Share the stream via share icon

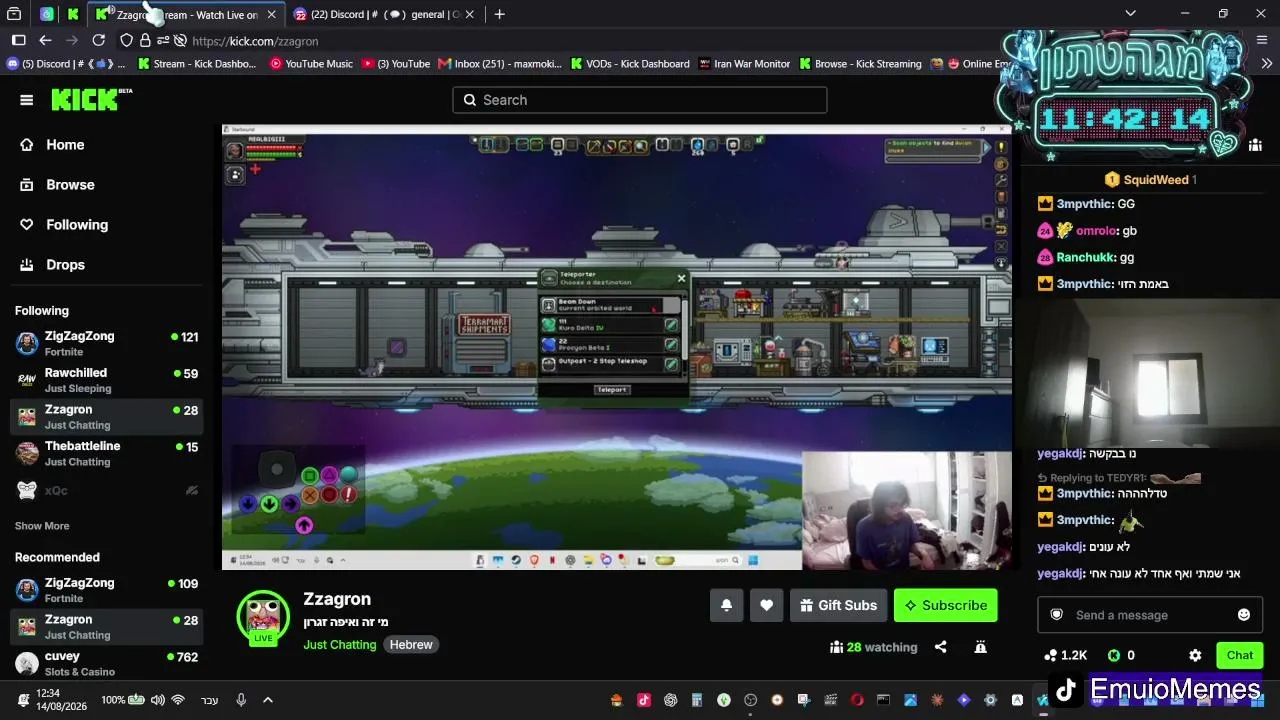940,647
